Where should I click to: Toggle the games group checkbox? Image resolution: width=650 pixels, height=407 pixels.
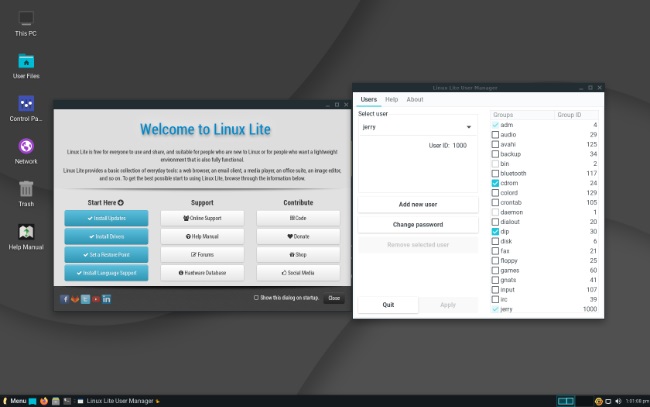(495, 270)
